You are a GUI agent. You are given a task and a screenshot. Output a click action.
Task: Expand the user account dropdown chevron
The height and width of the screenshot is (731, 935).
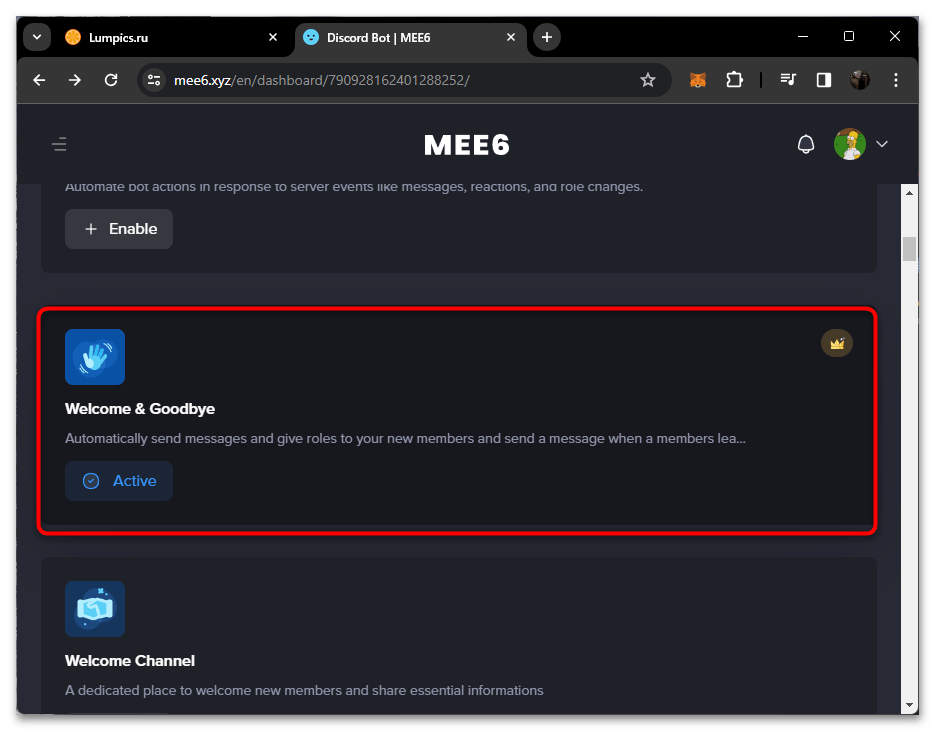click(x=882, y=145)
